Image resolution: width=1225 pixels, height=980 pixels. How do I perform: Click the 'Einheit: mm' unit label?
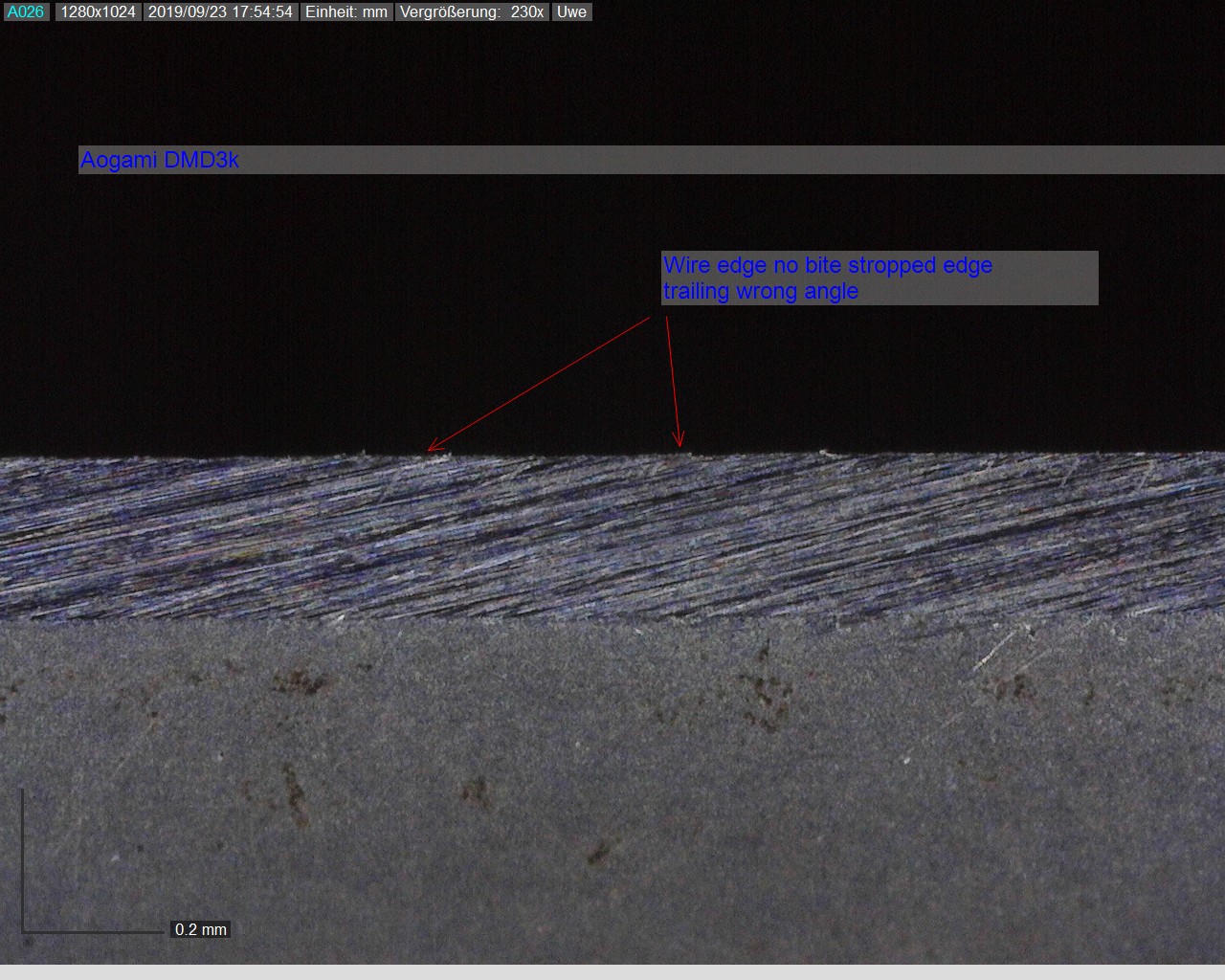(x=346, y=12)
